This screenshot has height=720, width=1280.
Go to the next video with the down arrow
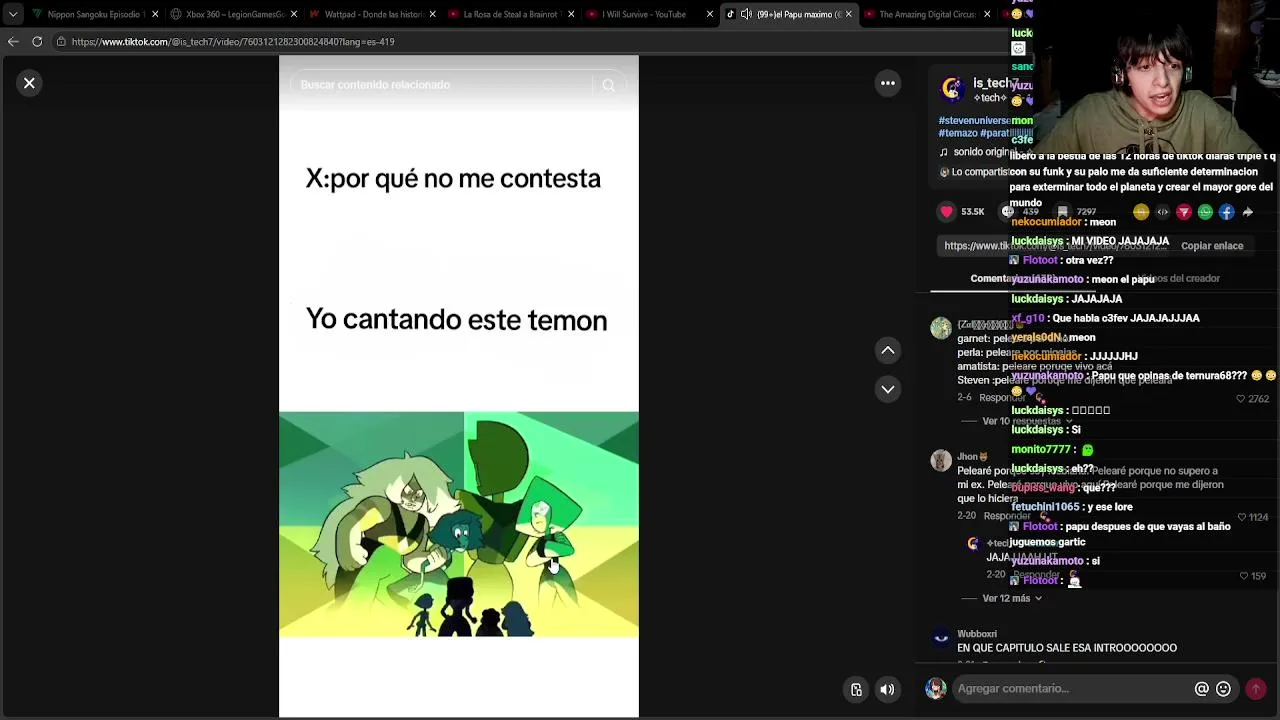[887, 389]
